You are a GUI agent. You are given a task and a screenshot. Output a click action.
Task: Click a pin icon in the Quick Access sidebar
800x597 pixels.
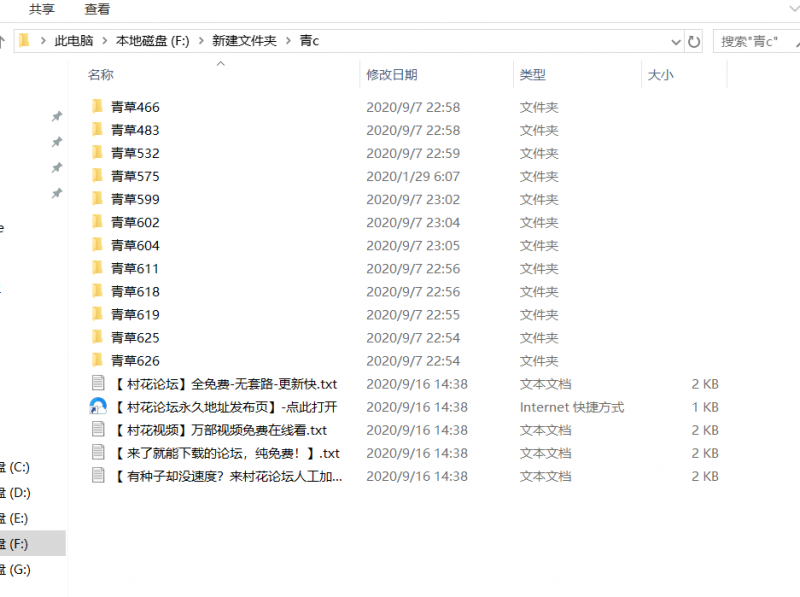pyautogui.click(x=57, y=116)
